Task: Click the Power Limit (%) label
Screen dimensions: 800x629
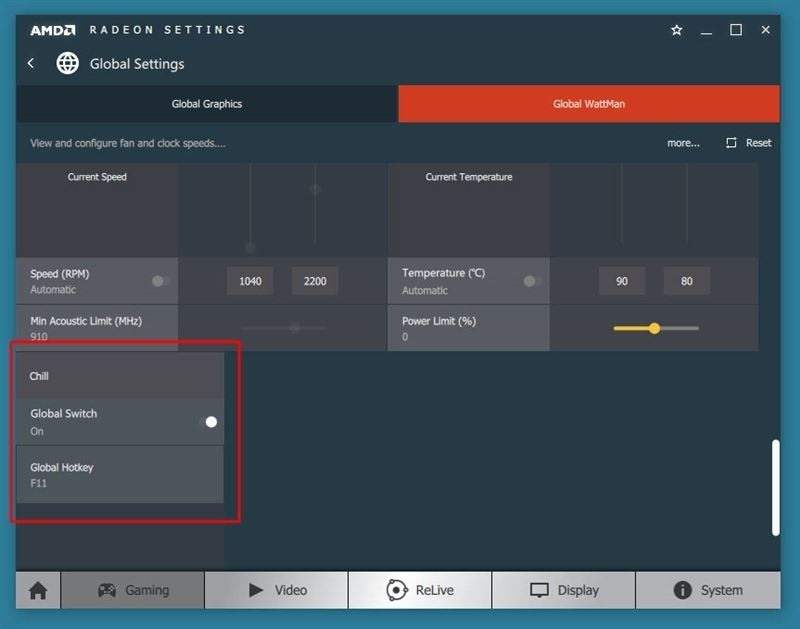Action: click(439, 321)
